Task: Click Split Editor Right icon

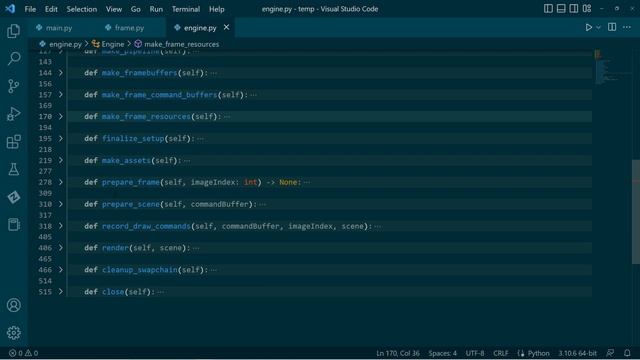Action: pyautogui.click(x=612, y=27)
